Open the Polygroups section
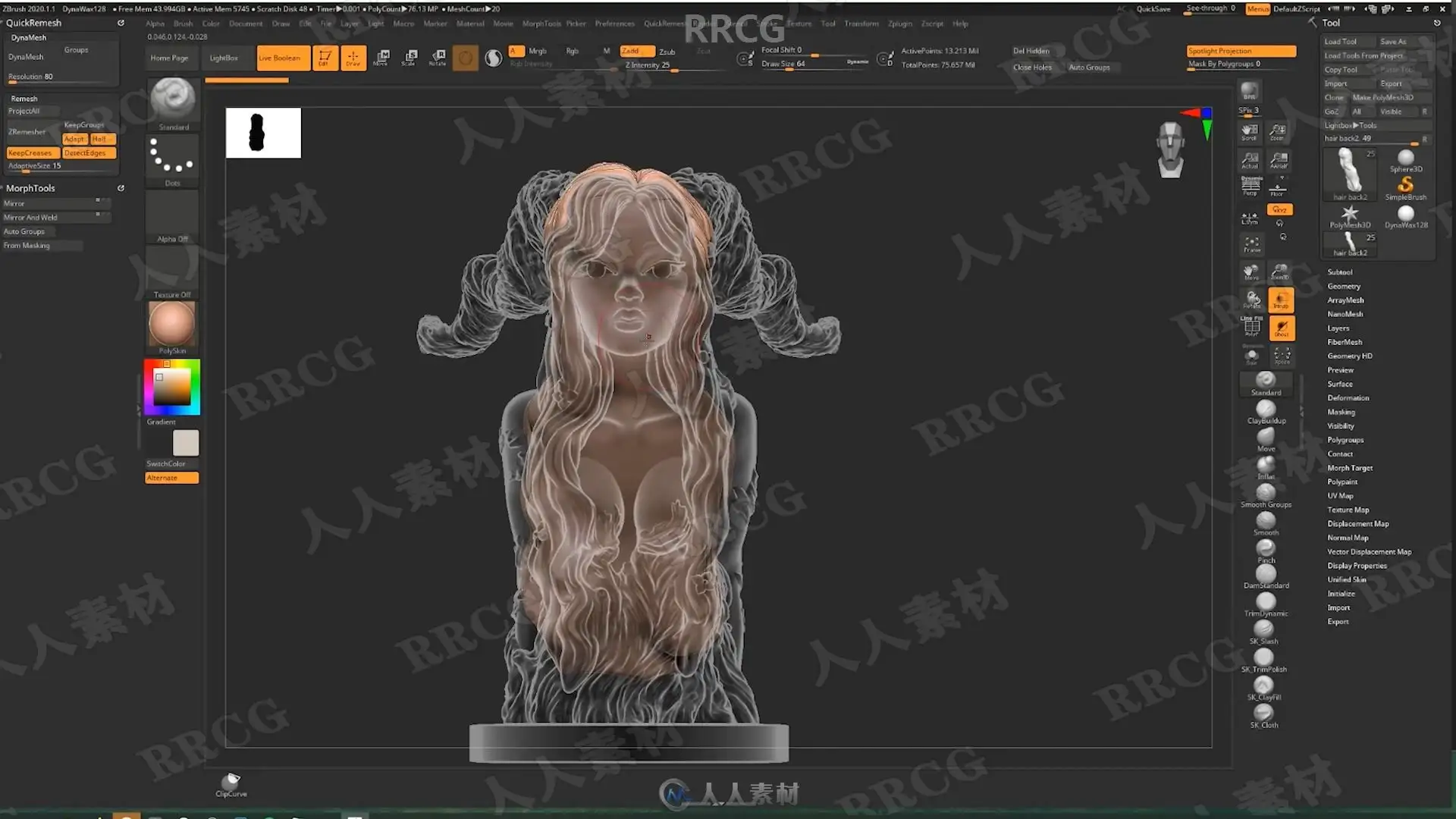 pos(1345,440)
